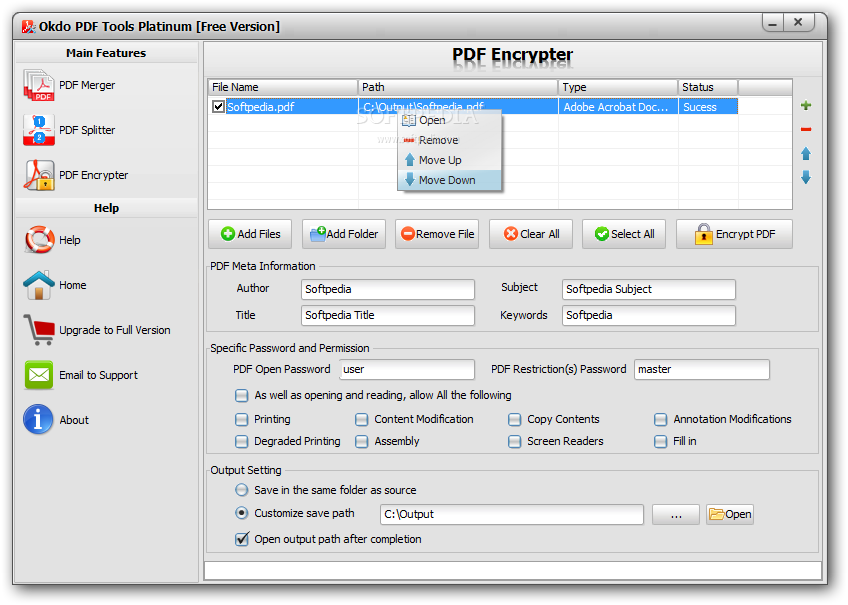Click the Email to Support envelope icon
848x605 pixels.
(38, 375)
